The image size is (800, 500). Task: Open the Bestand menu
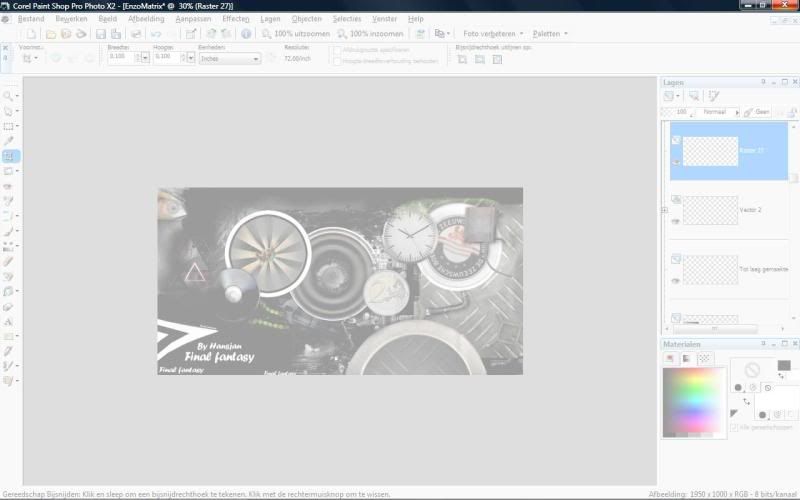31,19
